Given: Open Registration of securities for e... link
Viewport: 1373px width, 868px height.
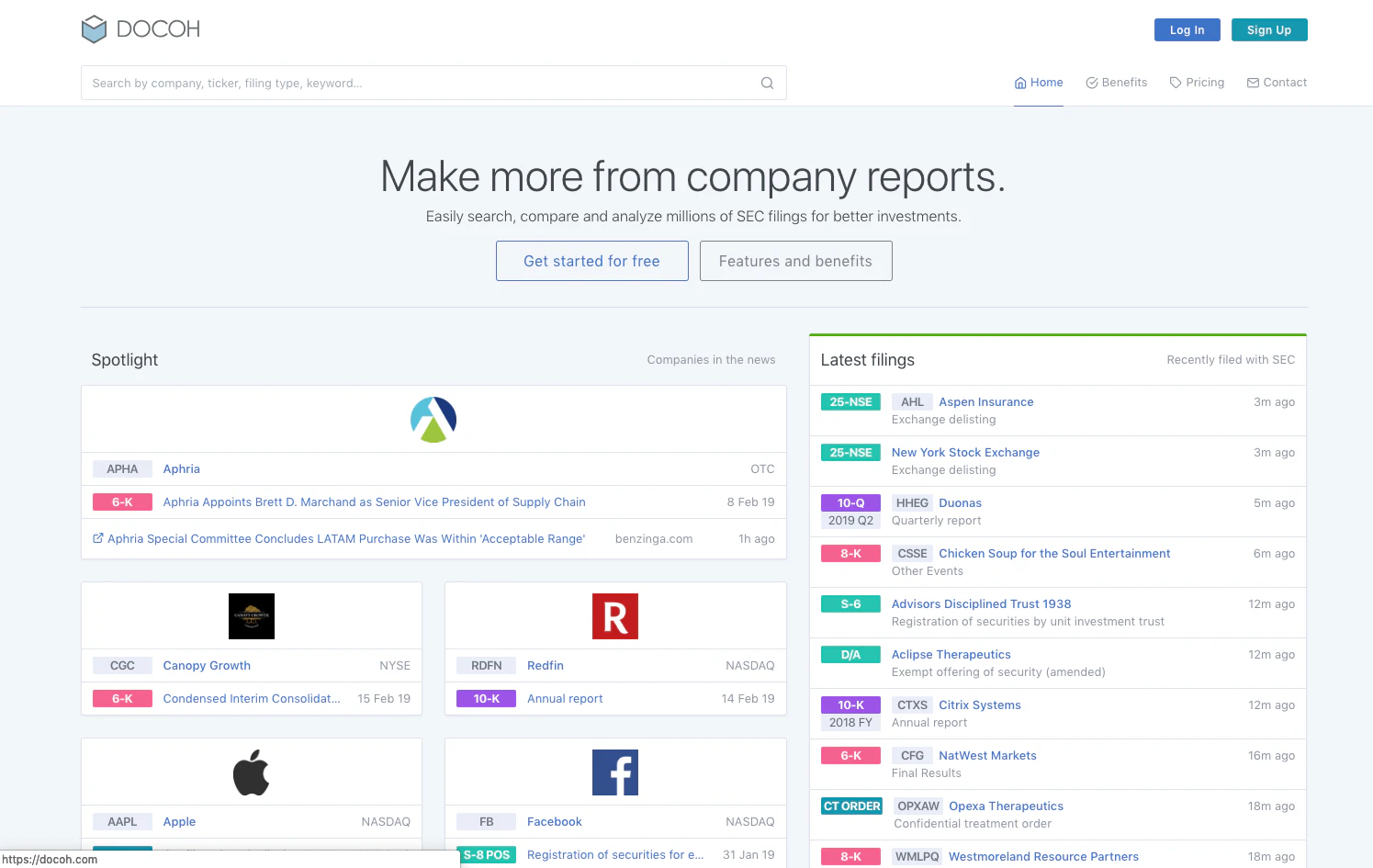Looking at the screenshot, I should [x=615, y=855].
